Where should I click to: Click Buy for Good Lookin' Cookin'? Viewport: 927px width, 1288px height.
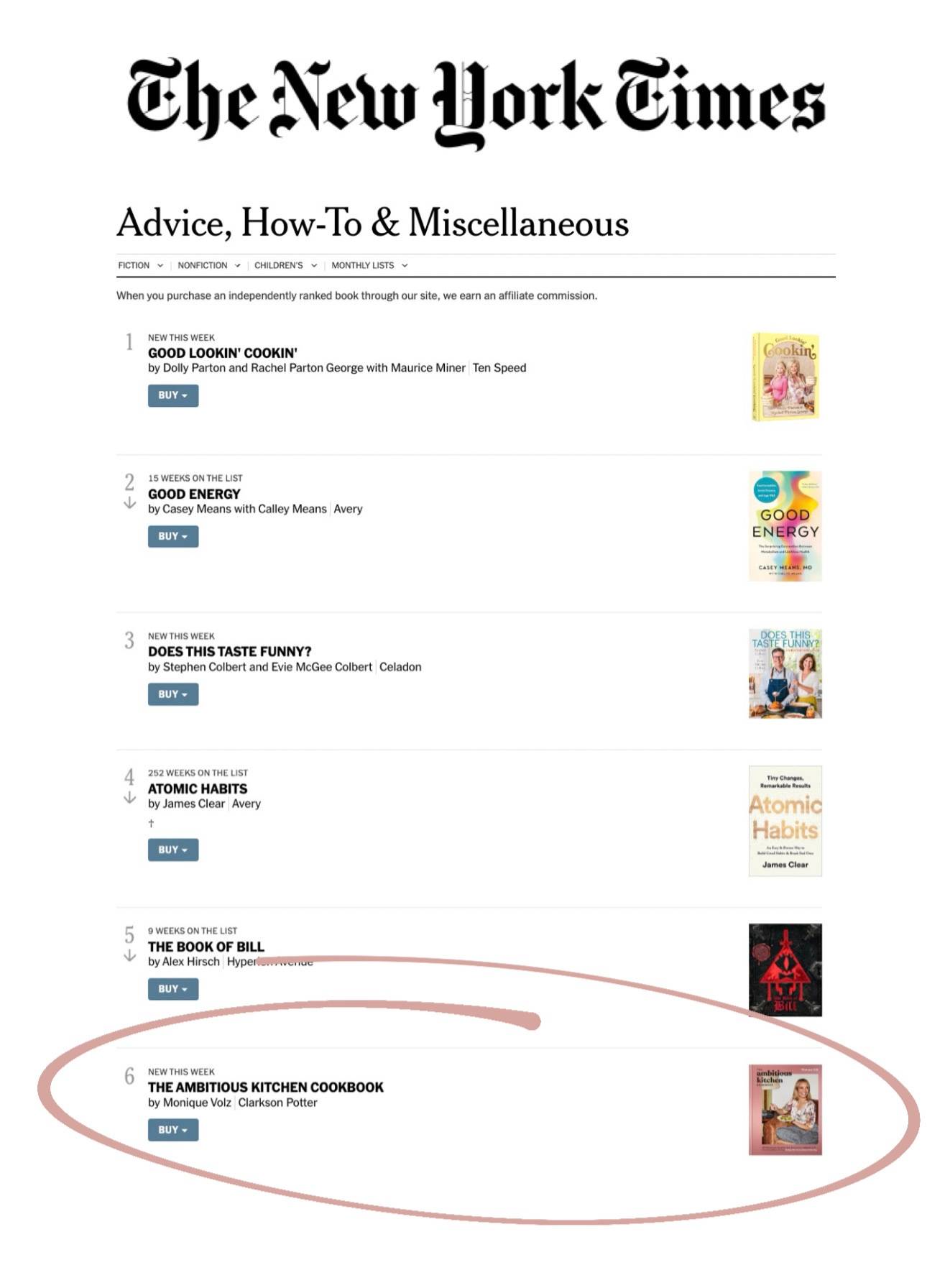[173, 395]
